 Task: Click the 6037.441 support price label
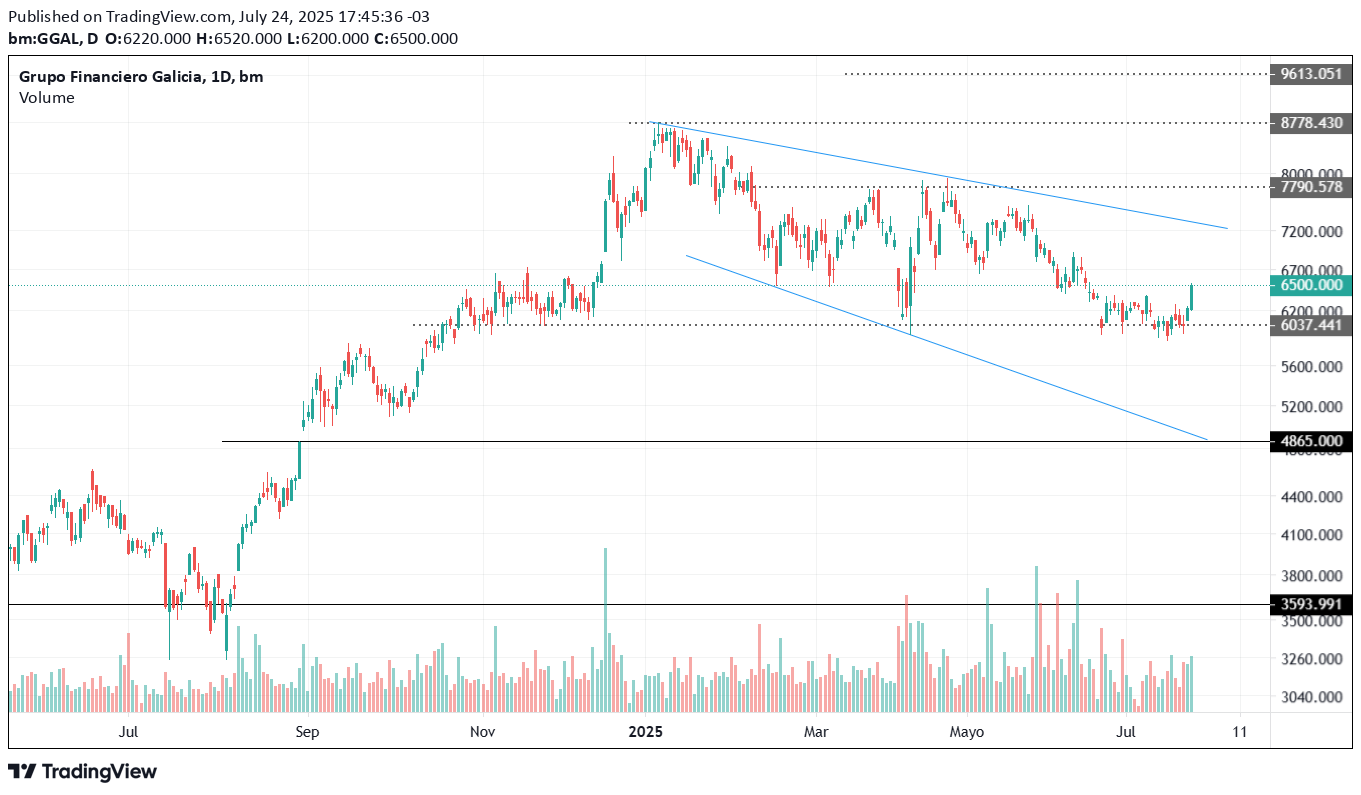(1311, 325)
